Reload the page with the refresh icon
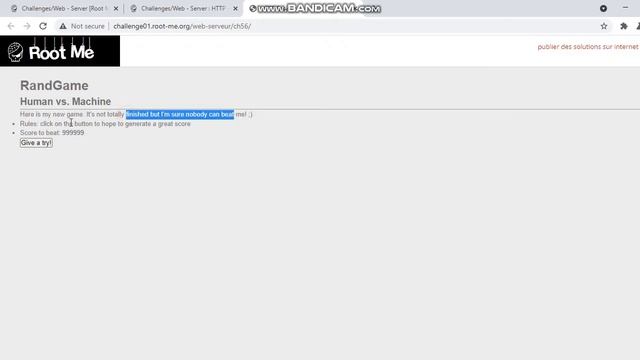Screen dimensions: 640x360 (x=43, y=26)
